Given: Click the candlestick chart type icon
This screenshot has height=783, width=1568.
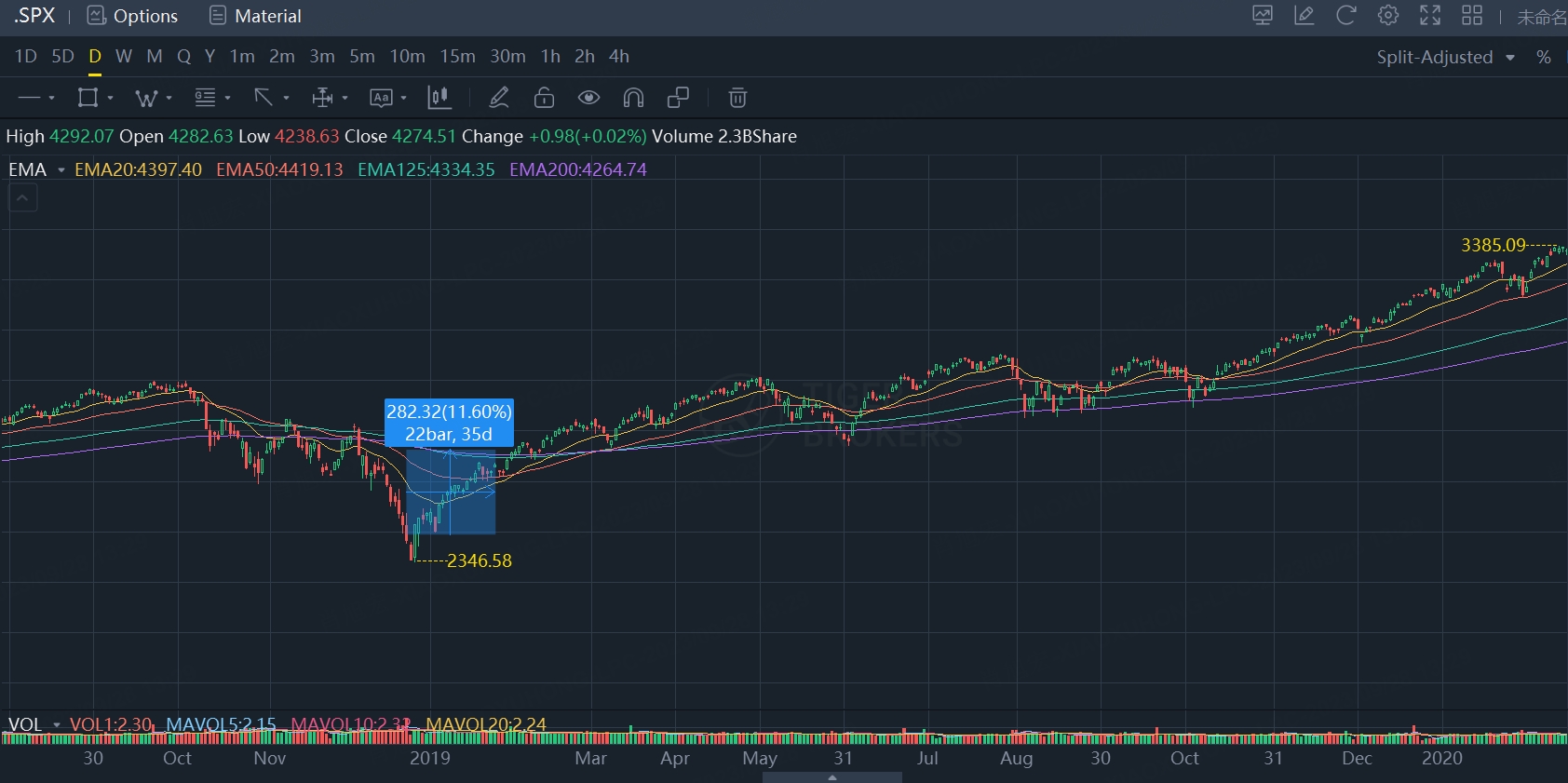Looking at the screenshot, I should coord(439,98).
